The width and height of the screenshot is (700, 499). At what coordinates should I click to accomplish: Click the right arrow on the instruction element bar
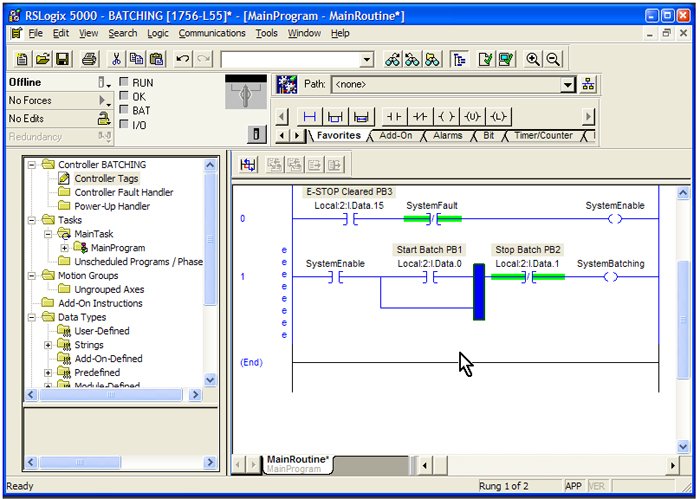click(588, 117)
